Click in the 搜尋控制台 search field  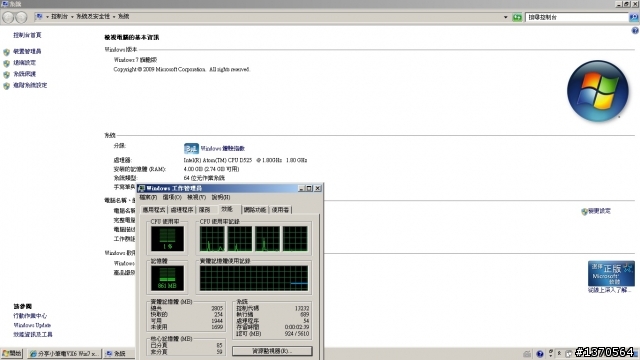[577, 17]
